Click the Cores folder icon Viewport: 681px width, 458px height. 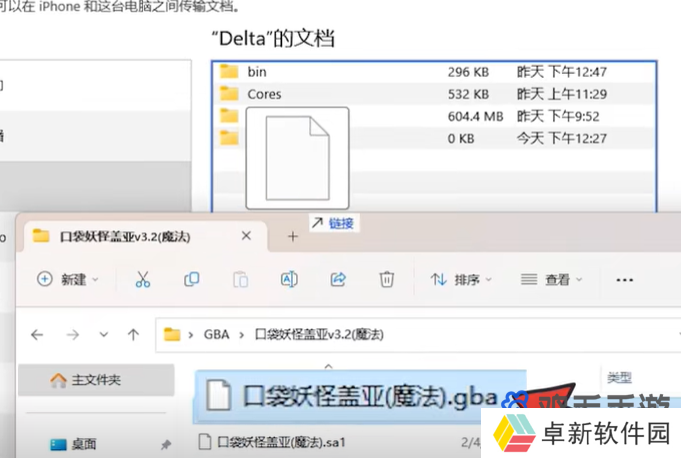click(x=229, y=93)
